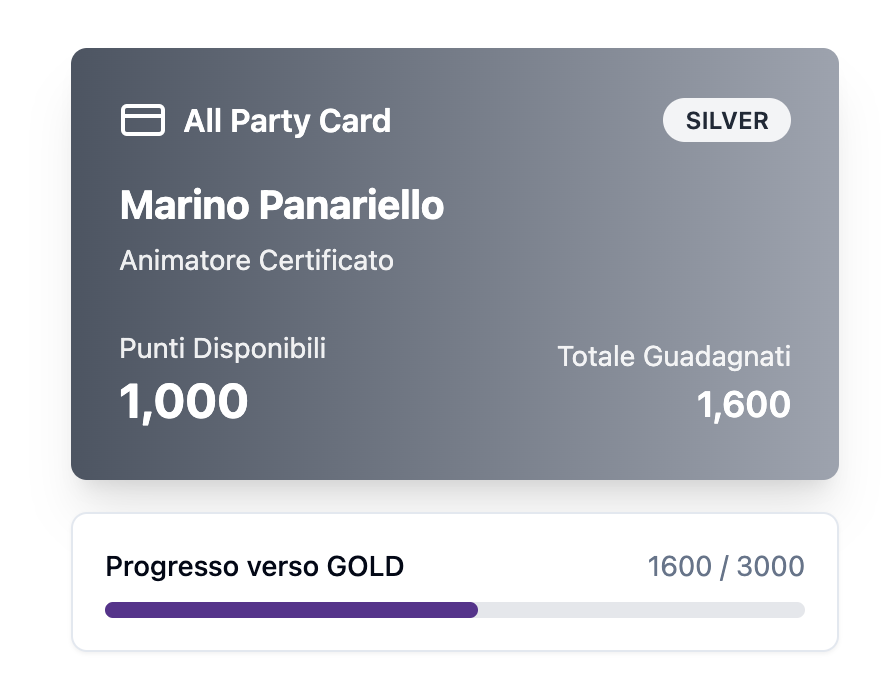Toggle visibility of Punti Disponibili
This screenshot has height=700, width=884.
pos(222,349)
